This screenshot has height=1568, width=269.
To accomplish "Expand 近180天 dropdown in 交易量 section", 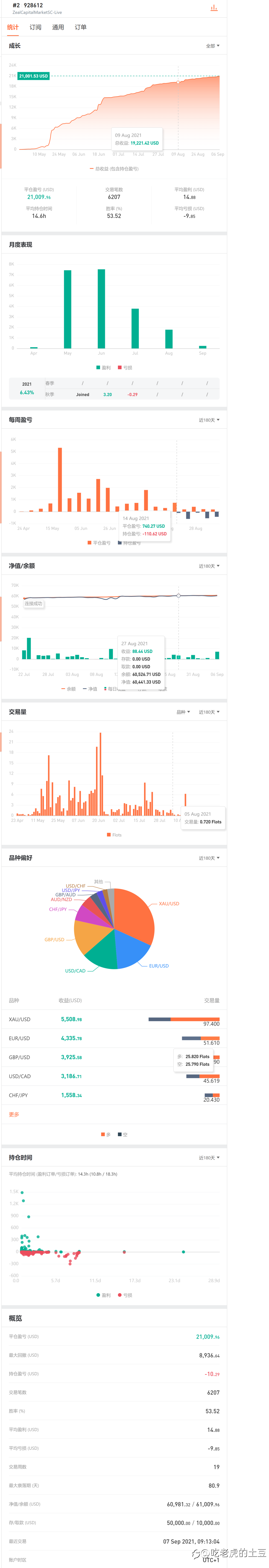I will 210,712.
